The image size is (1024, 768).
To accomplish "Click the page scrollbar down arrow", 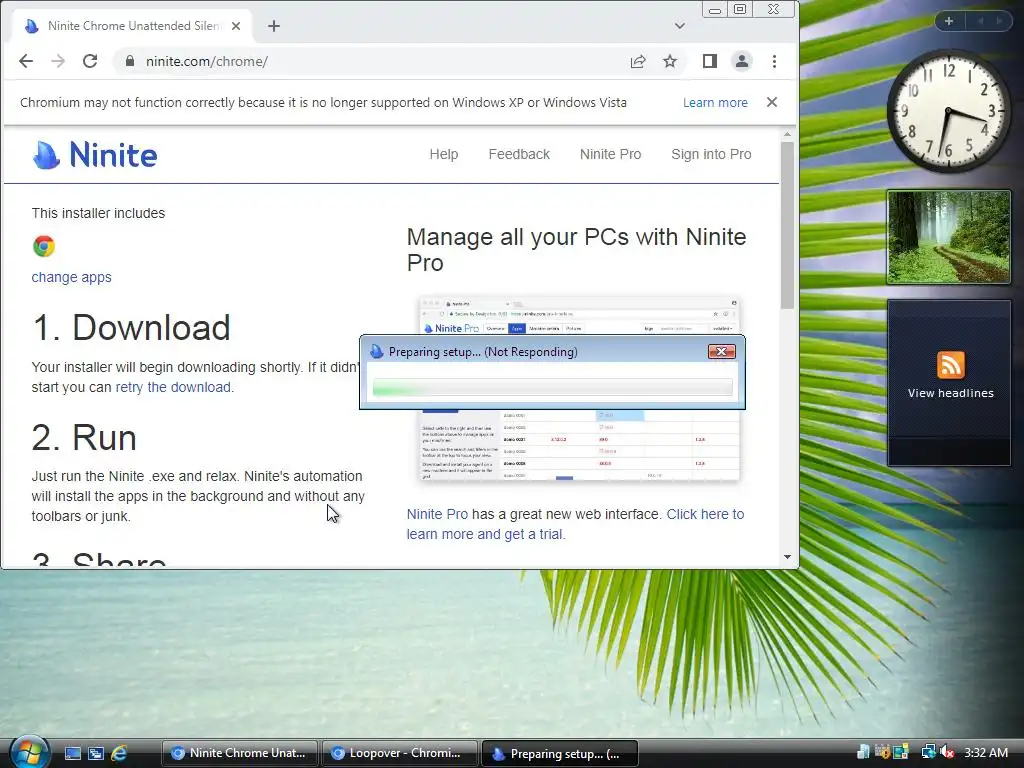I will (787, 557).
